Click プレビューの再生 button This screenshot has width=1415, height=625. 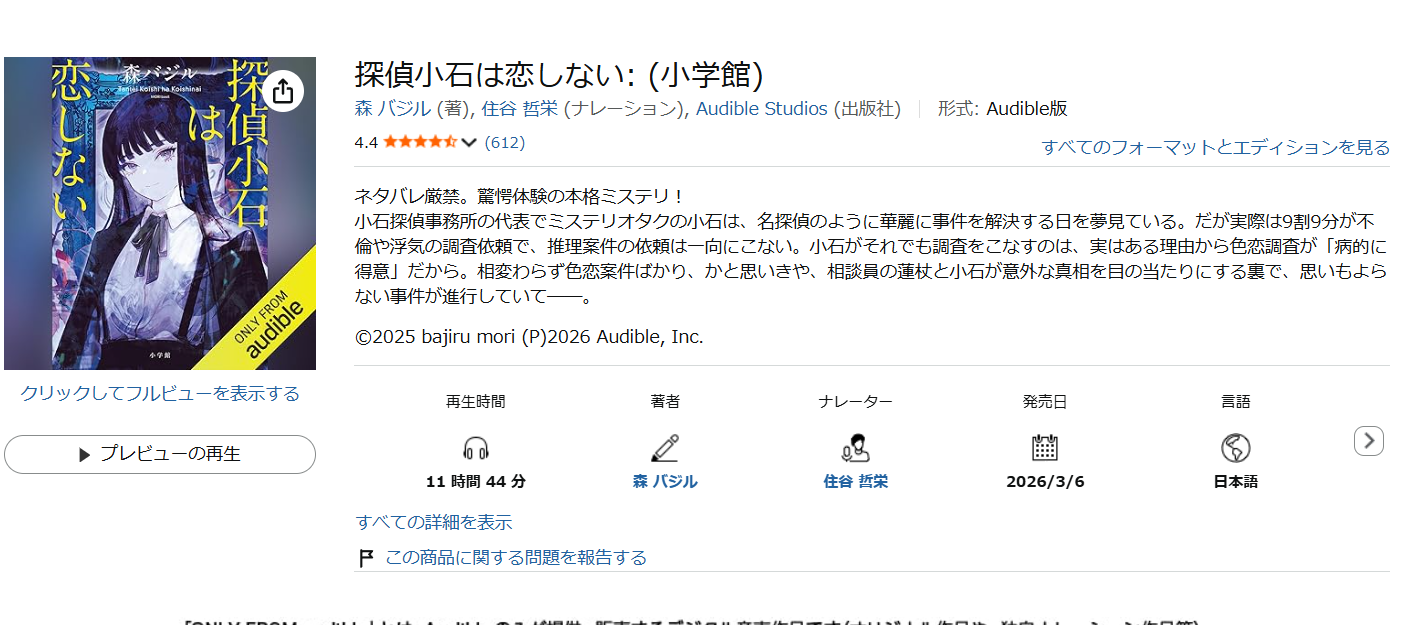[160, 454]
